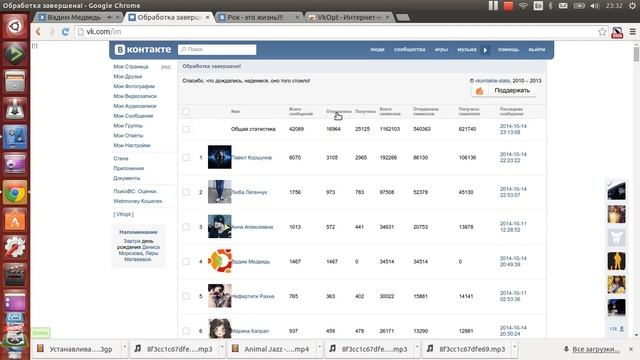Tick checkbox for Люба Легенчук row
This screenshot has width=640, height=360.
point(186,192)
